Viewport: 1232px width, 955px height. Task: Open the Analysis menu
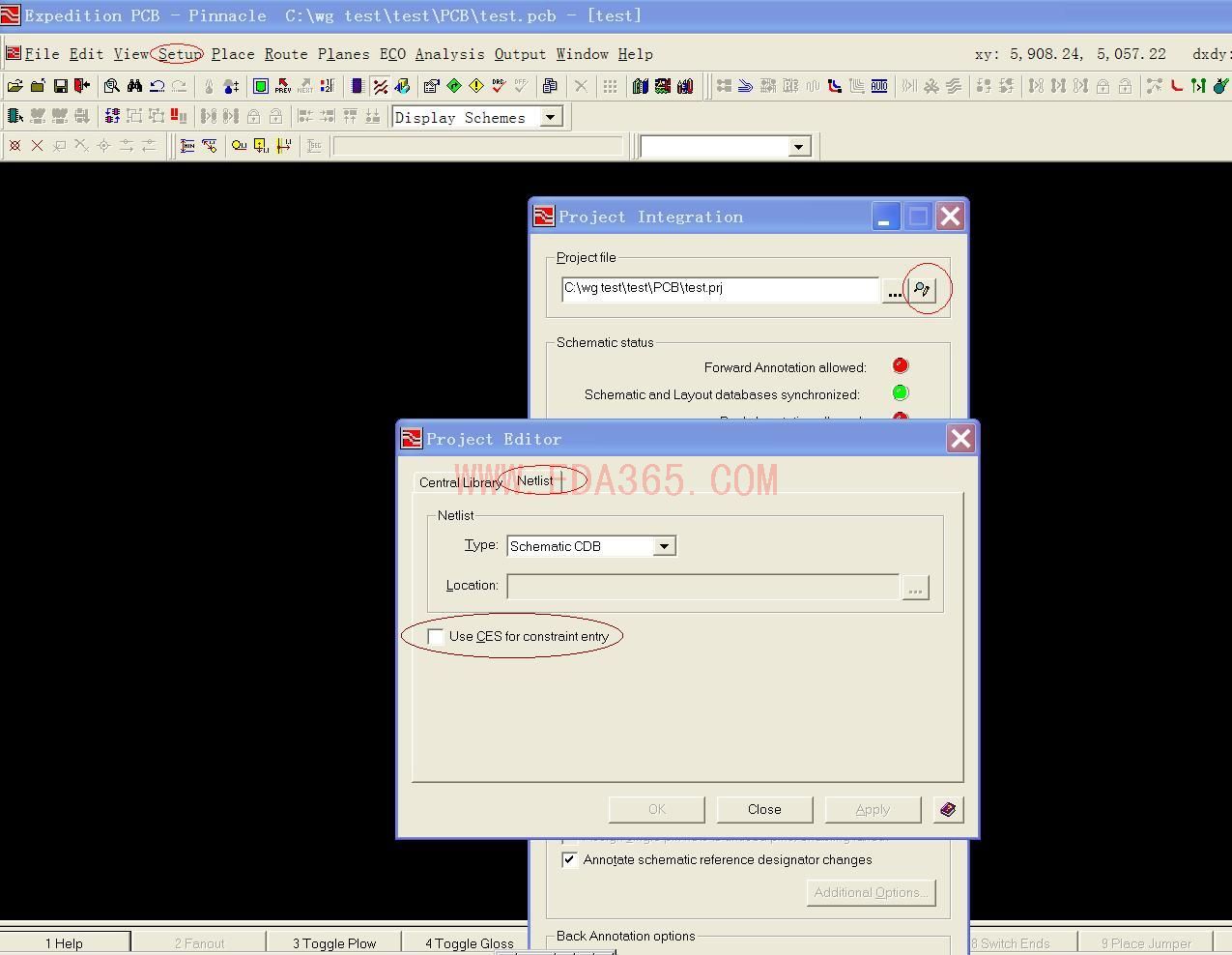point(449,54)
